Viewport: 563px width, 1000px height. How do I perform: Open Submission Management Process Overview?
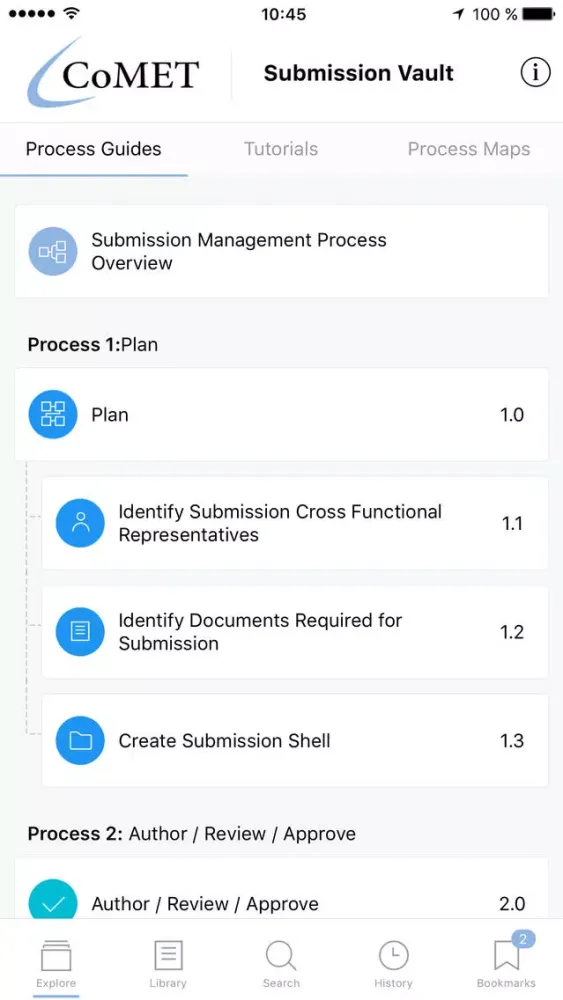click(x=281, y=251)
